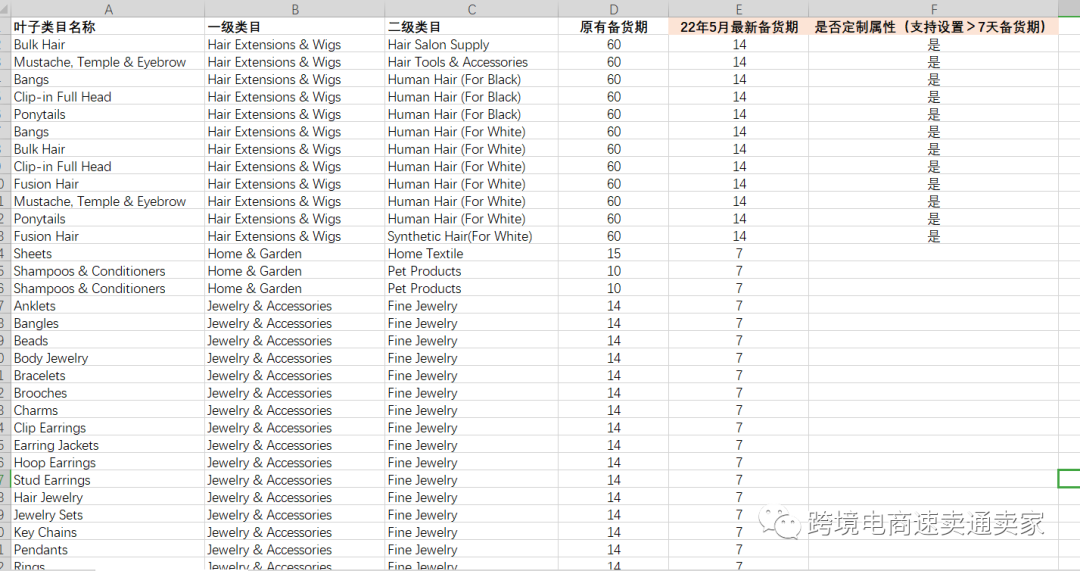Select the Bangles cell

pos(108,323)
